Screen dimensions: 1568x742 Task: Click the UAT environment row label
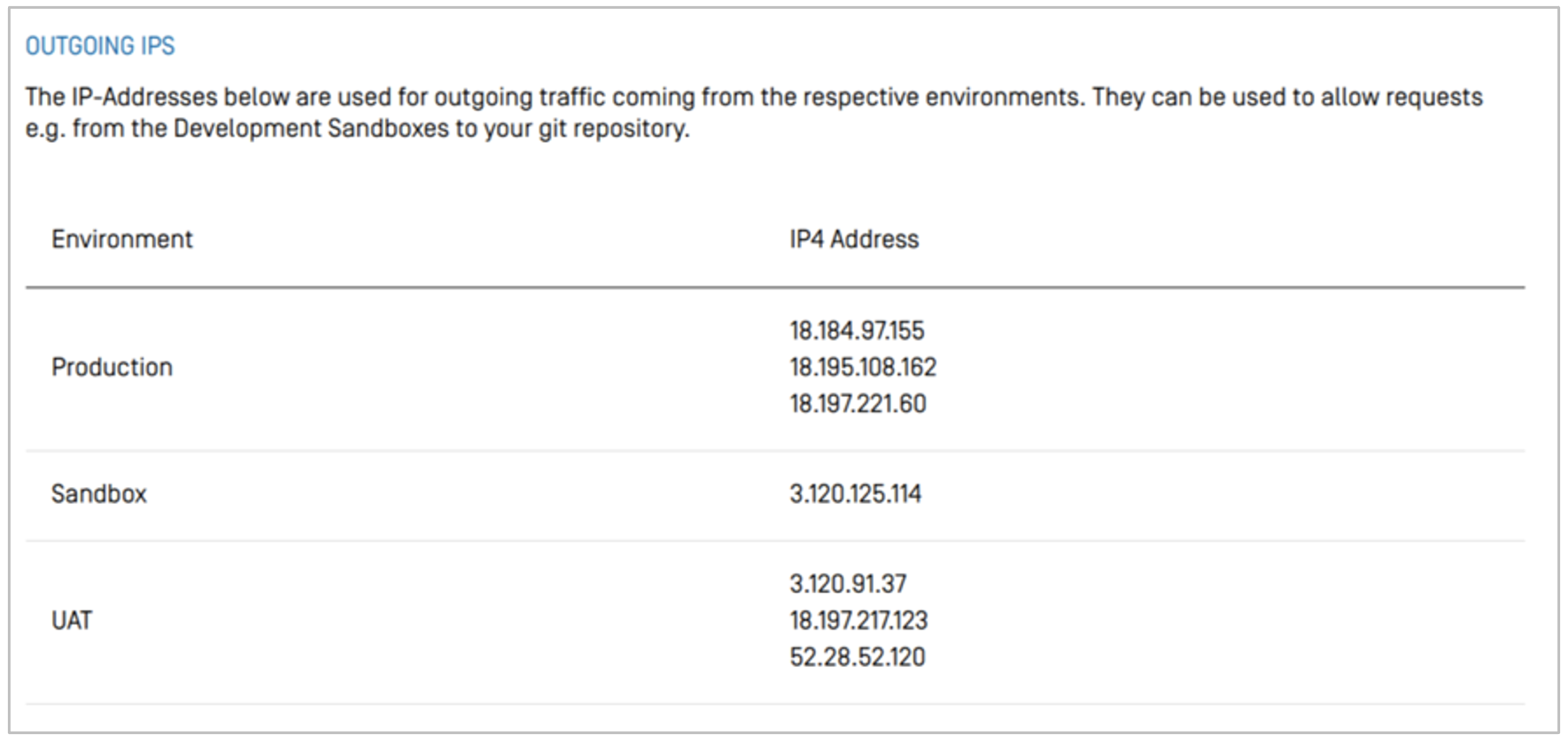[x=72, y=621]
